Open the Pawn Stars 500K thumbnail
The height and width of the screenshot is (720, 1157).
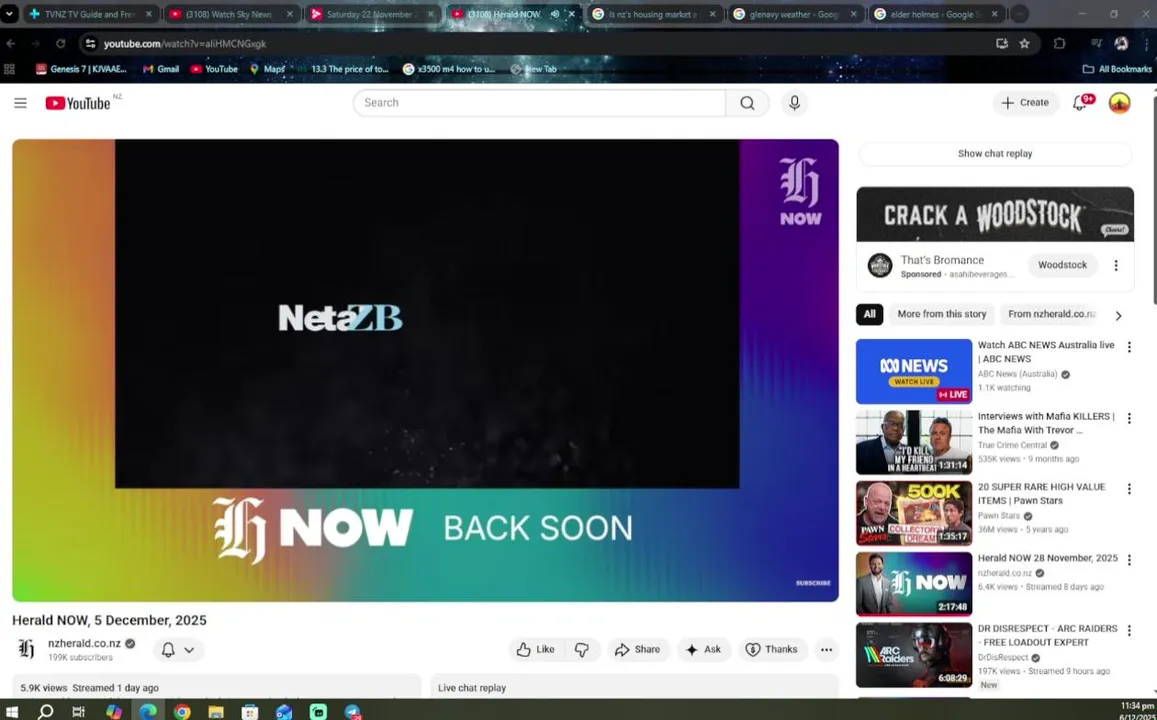[x=913, y=513]
